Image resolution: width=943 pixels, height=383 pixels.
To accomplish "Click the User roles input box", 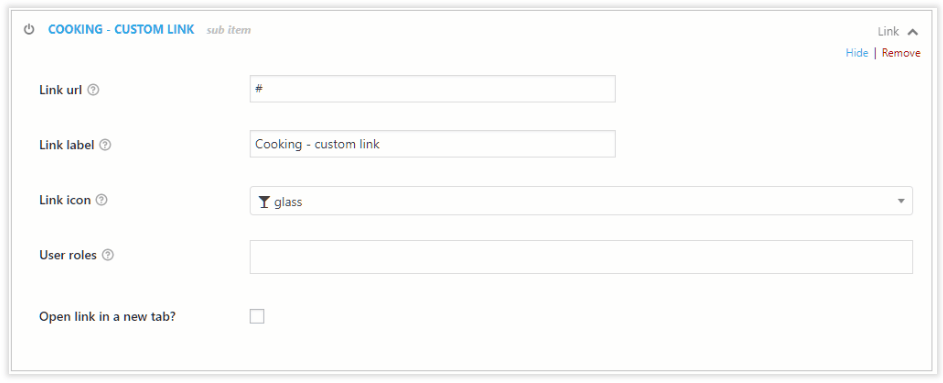I will pos(581,257).
